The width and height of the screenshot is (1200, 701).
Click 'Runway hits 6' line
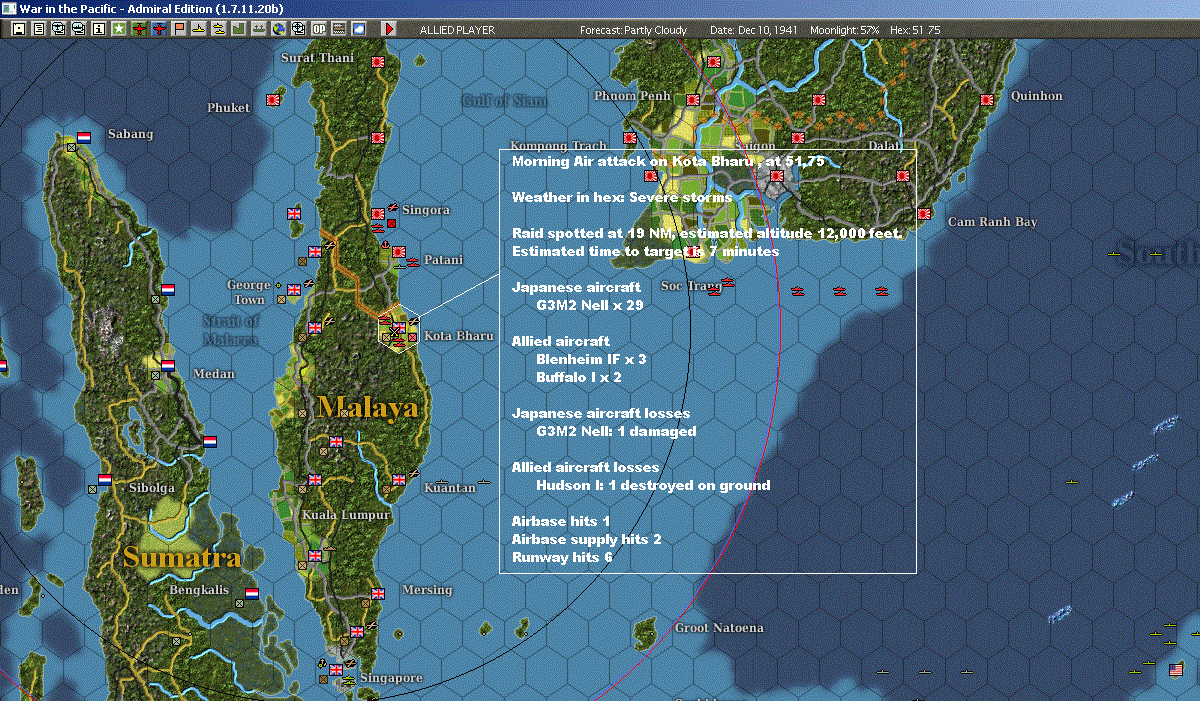point(562,557)
